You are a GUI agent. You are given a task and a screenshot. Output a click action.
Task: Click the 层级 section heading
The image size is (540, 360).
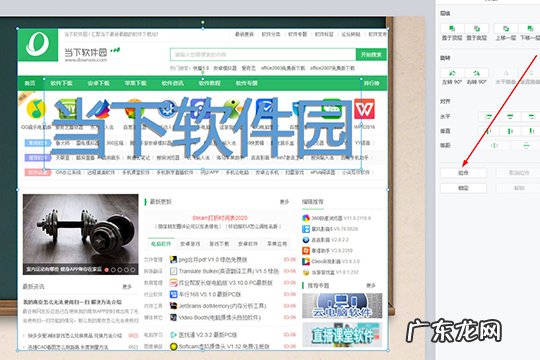445,13
